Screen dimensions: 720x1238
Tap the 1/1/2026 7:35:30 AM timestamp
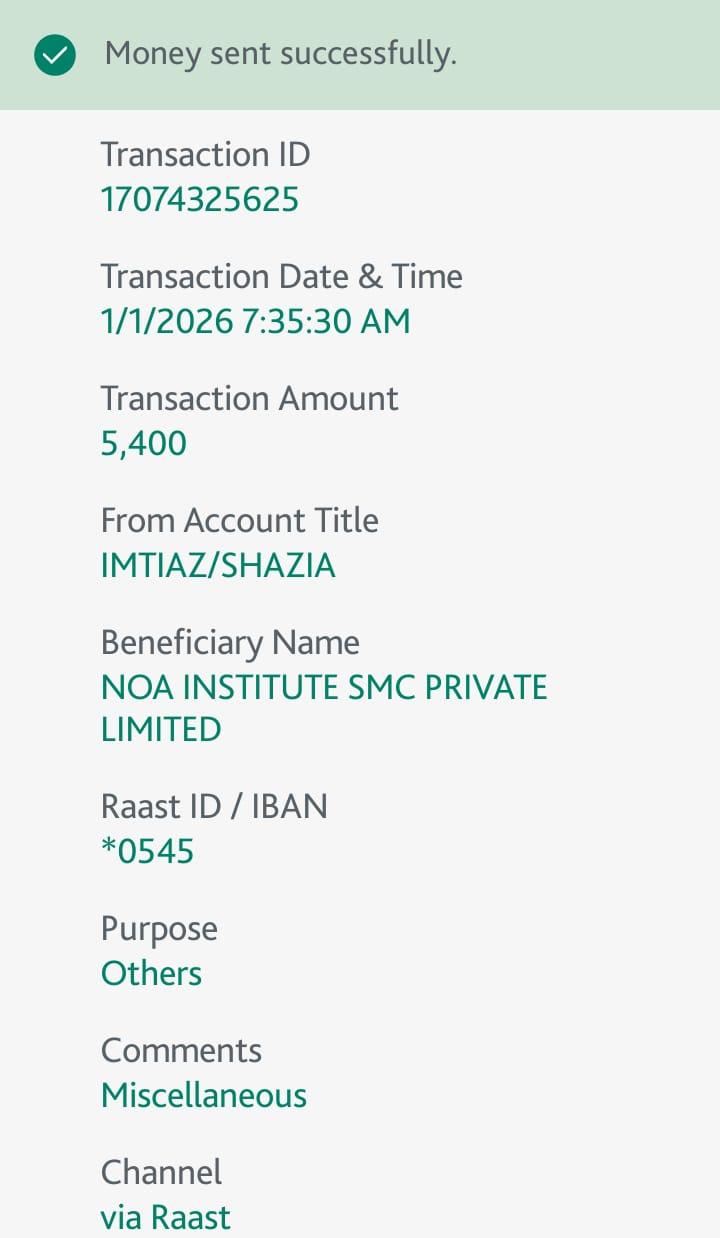click(x=255, y=322)
